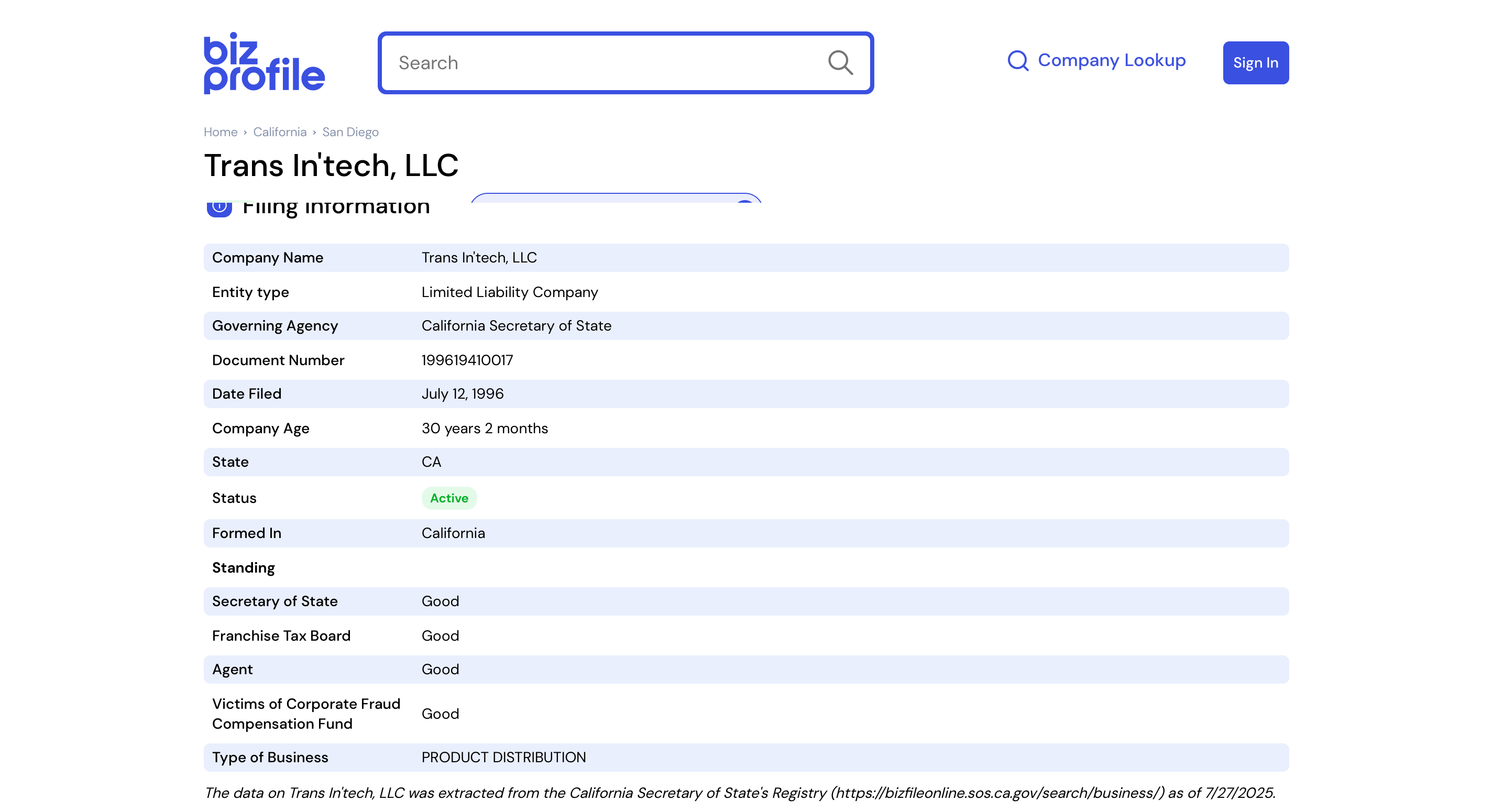Select the 'Trans In'tech, LLC' company name value

(479, 257)
